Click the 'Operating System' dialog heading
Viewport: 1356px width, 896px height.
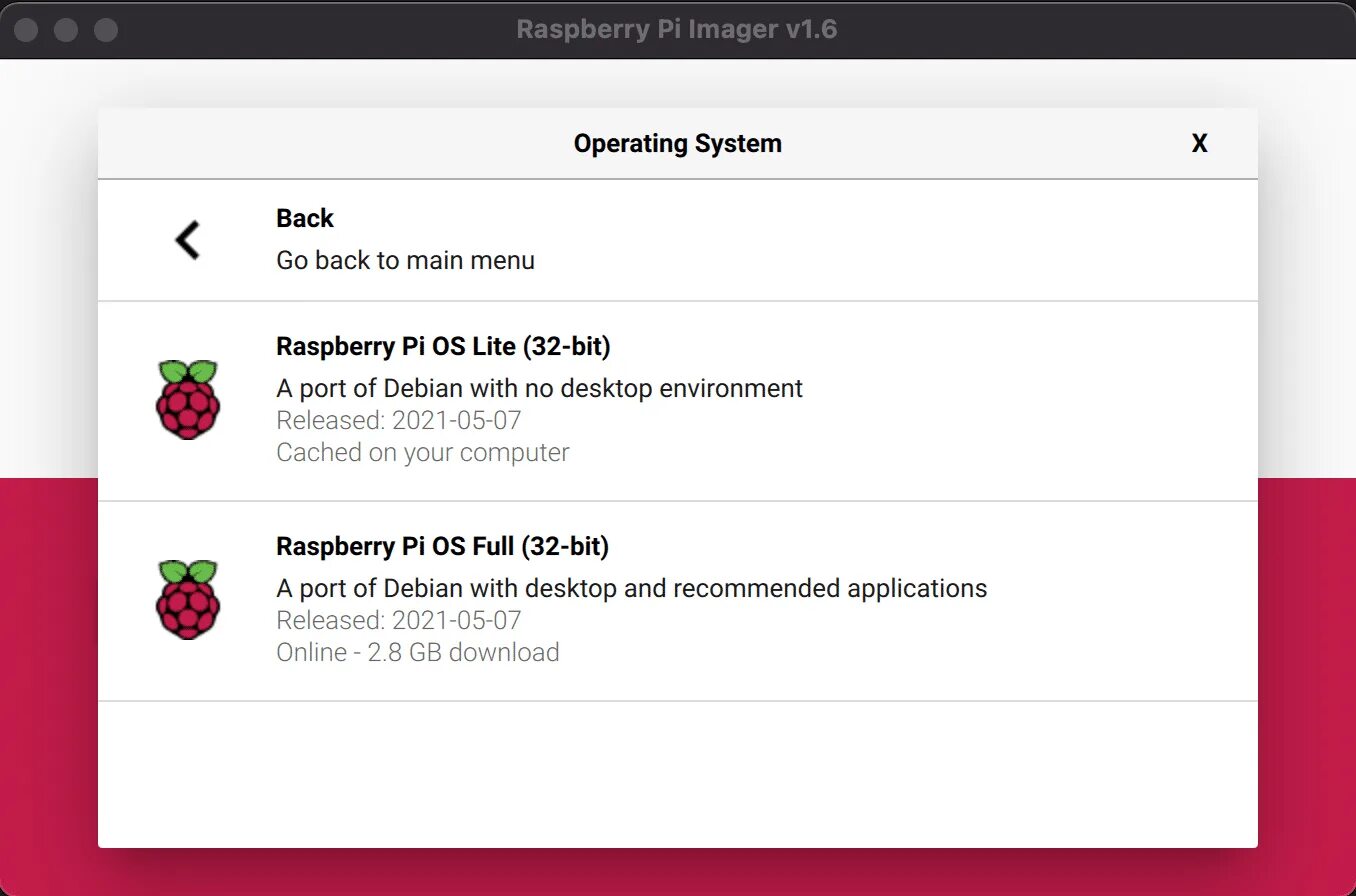point(677,144)
